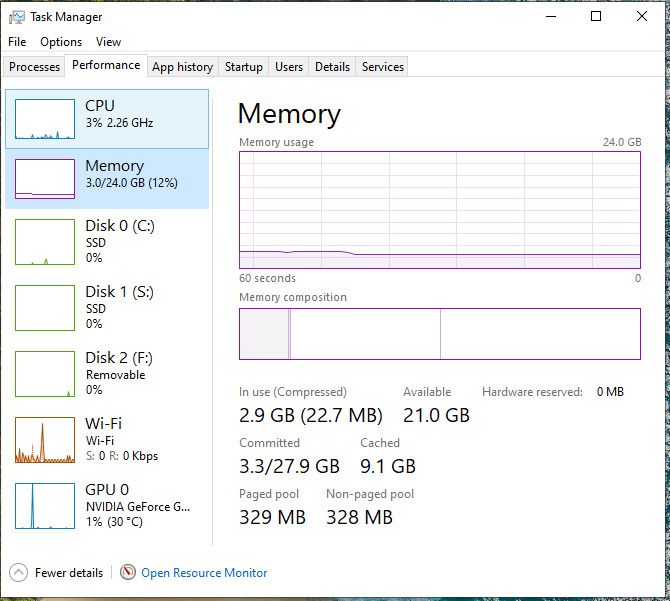
Task: Click the large 'Memory' heading
Action: (289, 114)
